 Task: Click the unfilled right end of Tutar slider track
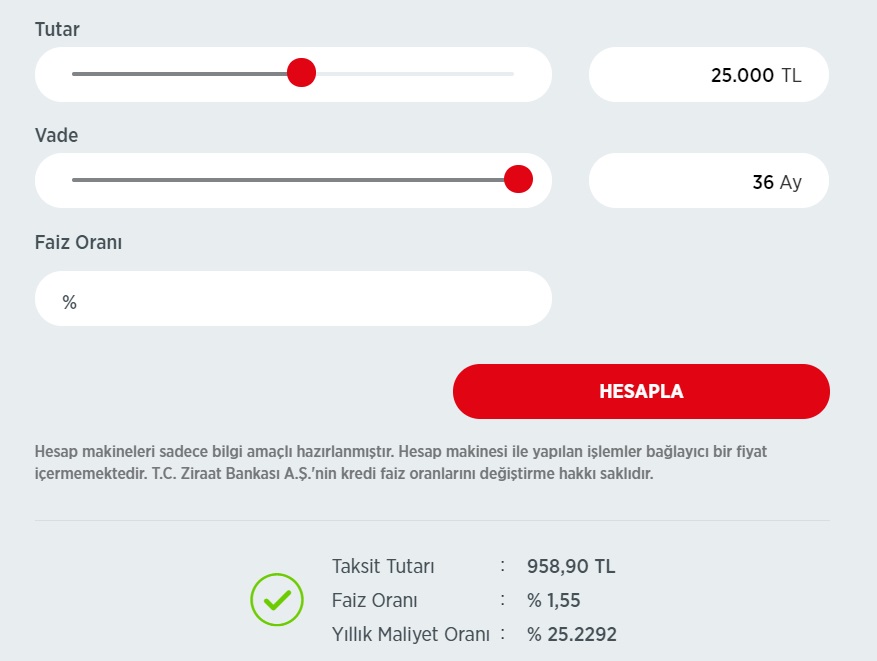(x=420, y=73)
